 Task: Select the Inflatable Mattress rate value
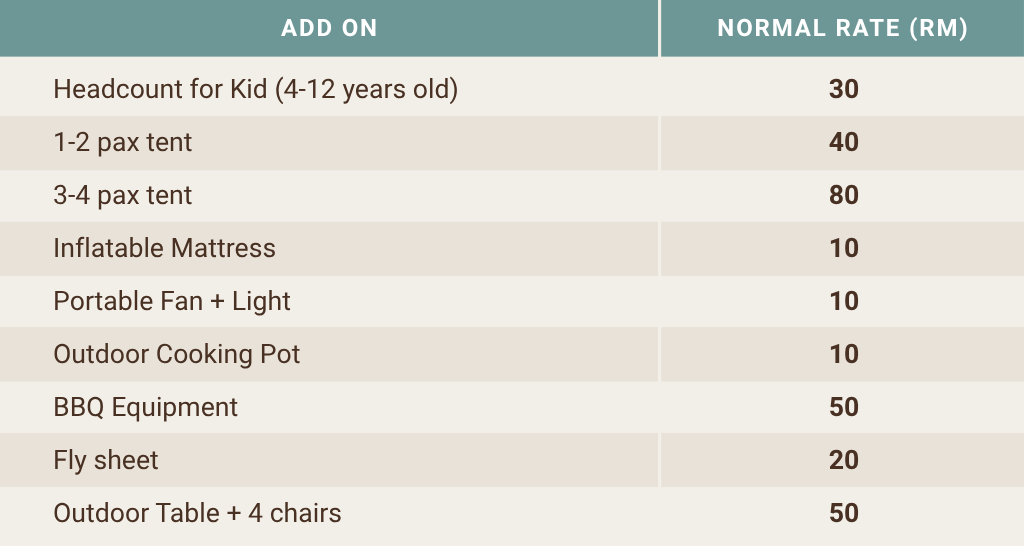tap(844, 248)
